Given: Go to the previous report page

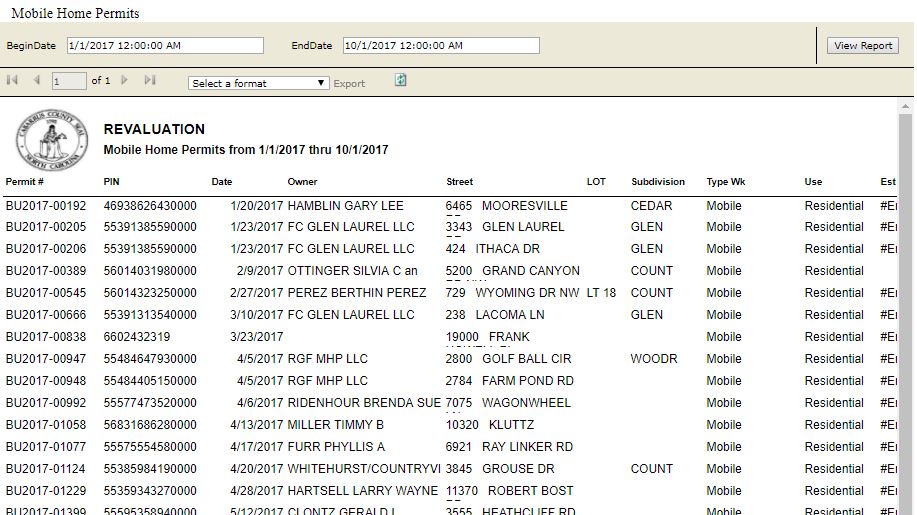Looking at the screenshot, I should 37,81.
